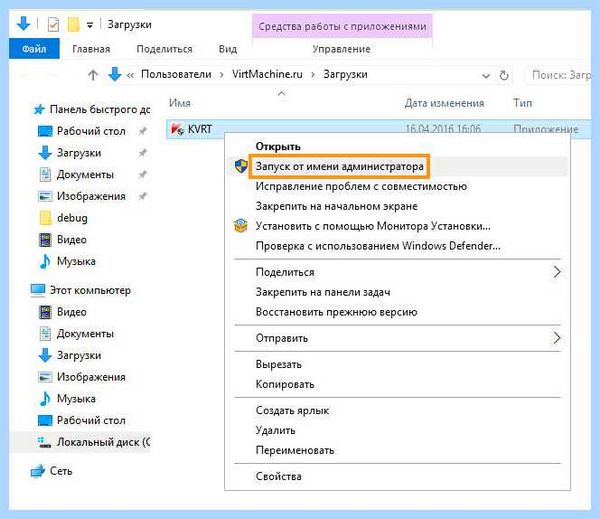Image resolution: width=600 pixels, height=519 pixels.
Task: Choose Запуск от имени администратора
Action: (339, 166)
